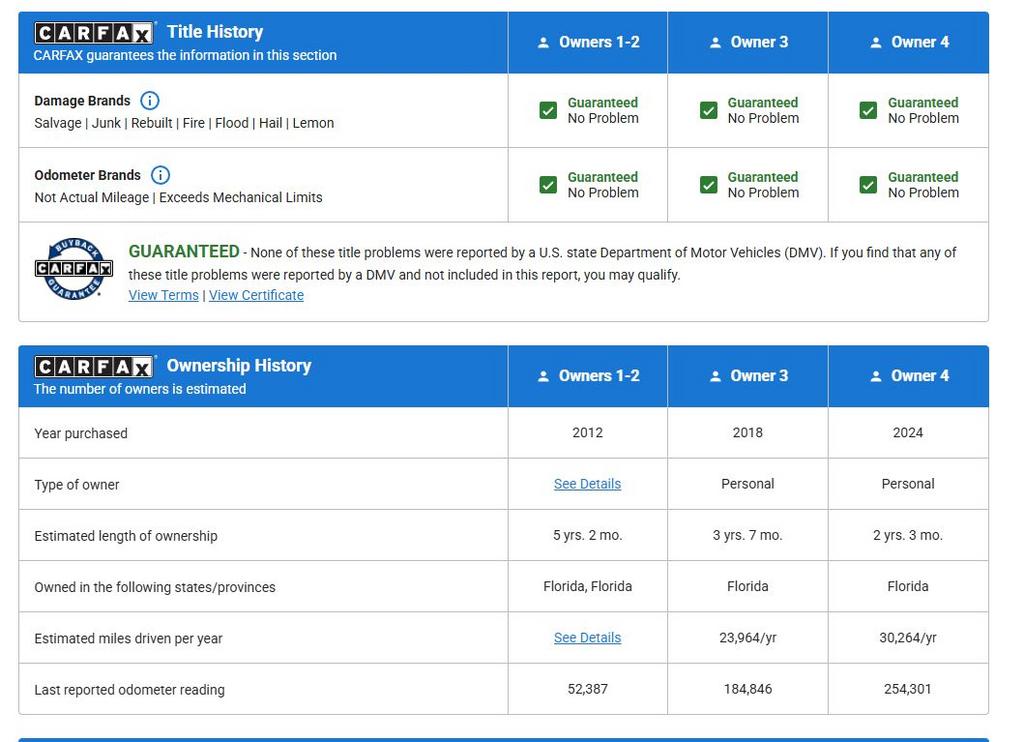Click 'CARFAX guarantees the information in this section'

[185, 56]
